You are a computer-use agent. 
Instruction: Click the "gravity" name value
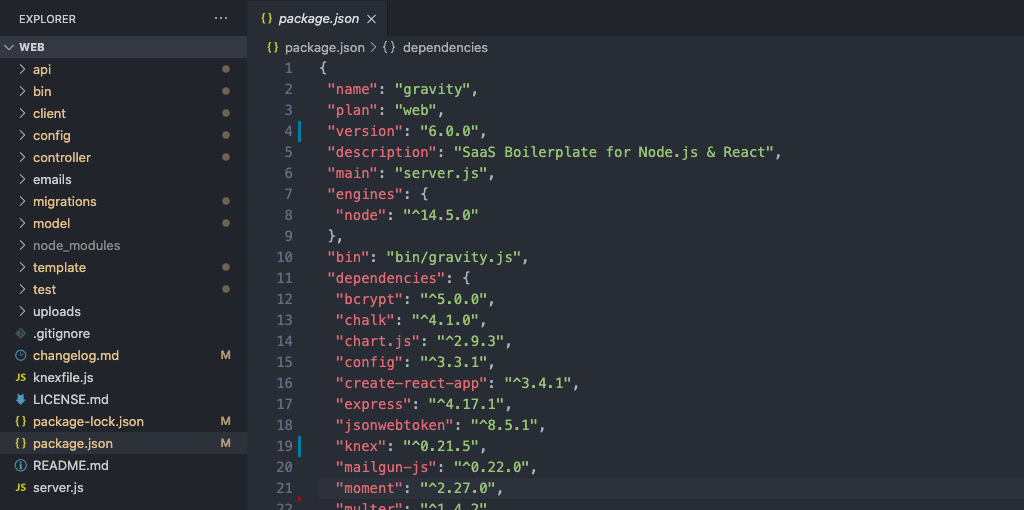click(x=432, y=89)
